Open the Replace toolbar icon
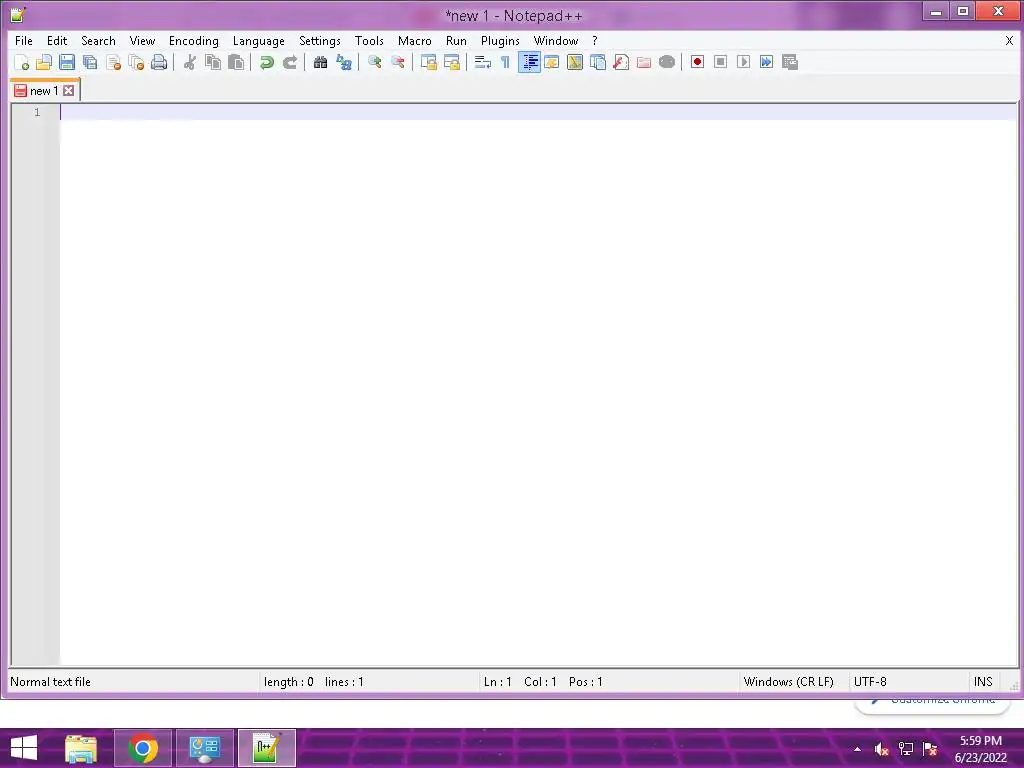1024x768 pixels. [x=344, y=62]
